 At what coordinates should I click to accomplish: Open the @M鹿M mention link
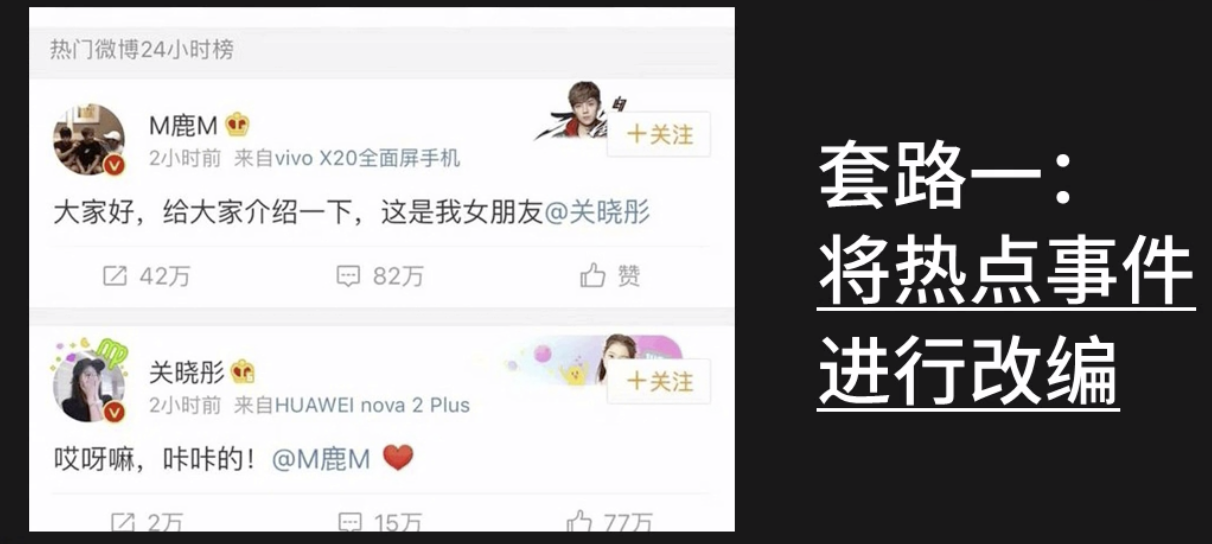coord(320,459)
